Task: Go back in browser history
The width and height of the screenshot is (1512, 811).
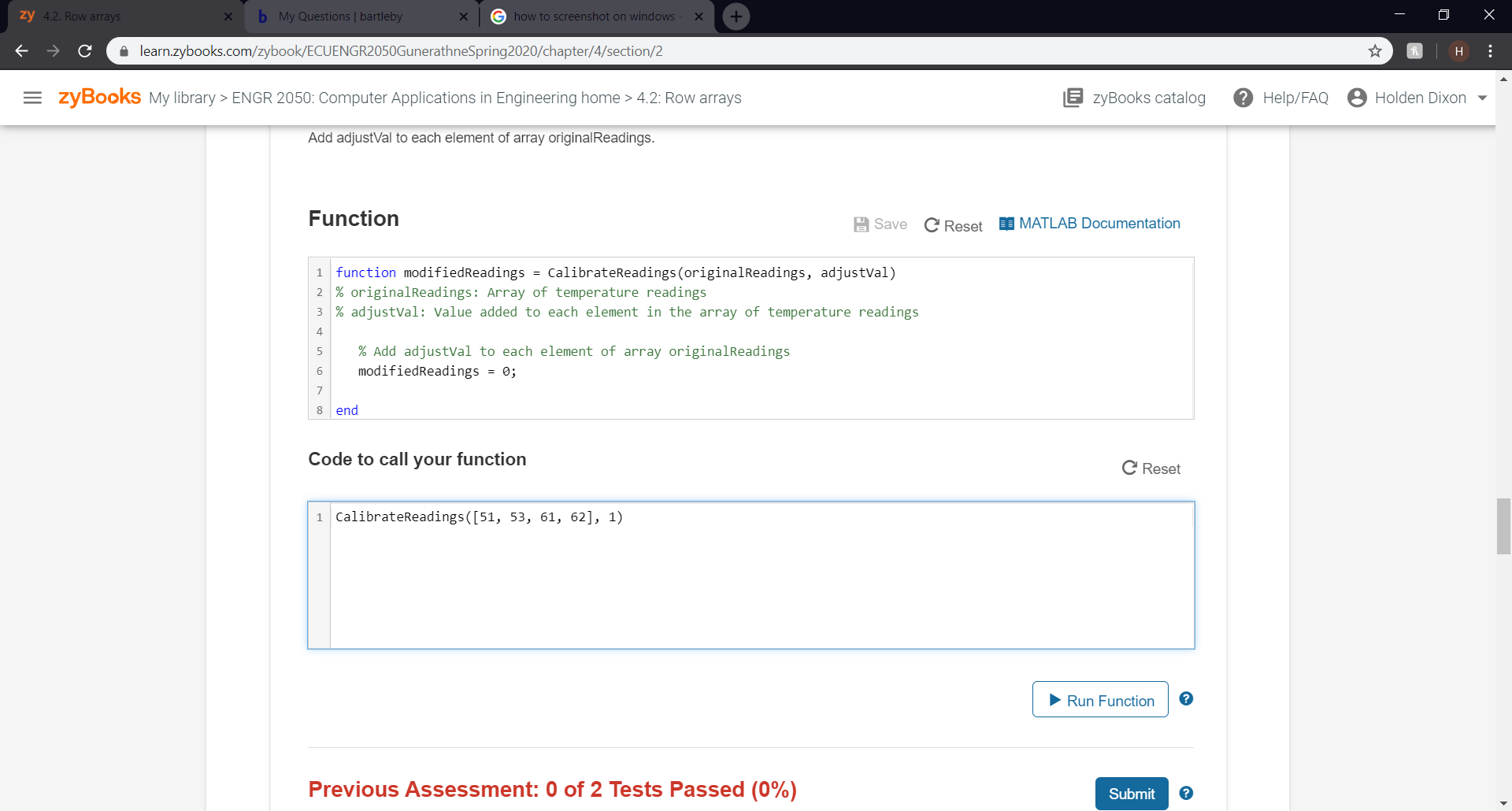Action: 21,51
